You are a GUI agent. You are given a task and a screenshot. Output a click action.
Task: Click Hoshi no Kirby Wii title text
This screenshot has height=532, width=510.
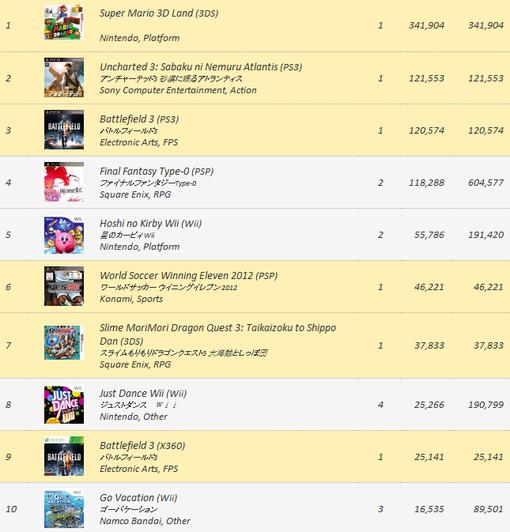151,224
